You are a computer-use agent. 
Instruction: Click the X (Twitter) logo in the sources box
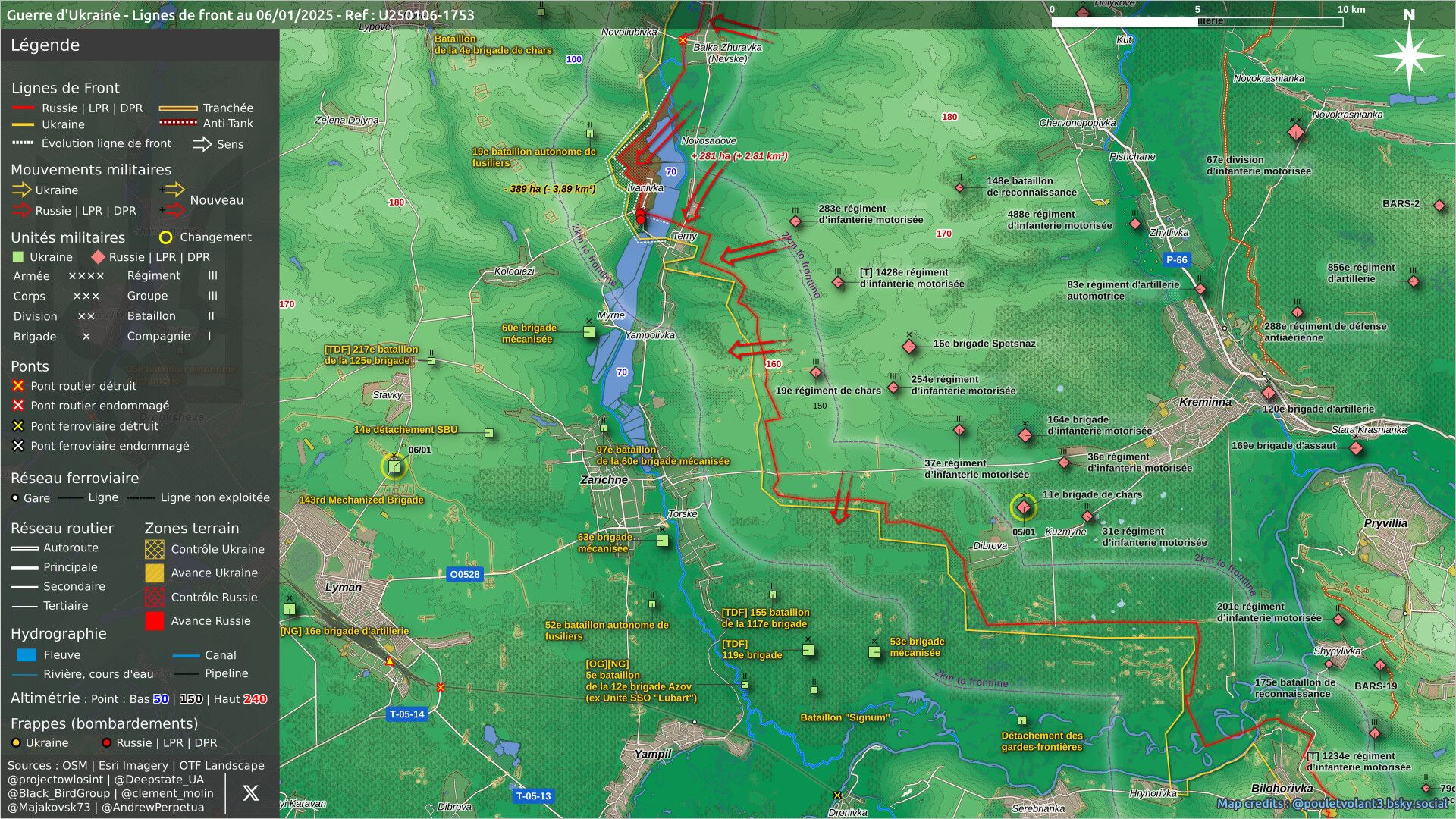(x=250, y=792)
